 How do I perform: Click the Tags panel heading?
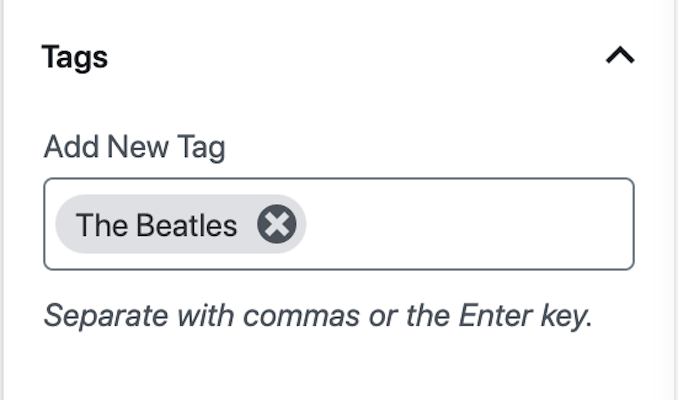coord(74,57)
